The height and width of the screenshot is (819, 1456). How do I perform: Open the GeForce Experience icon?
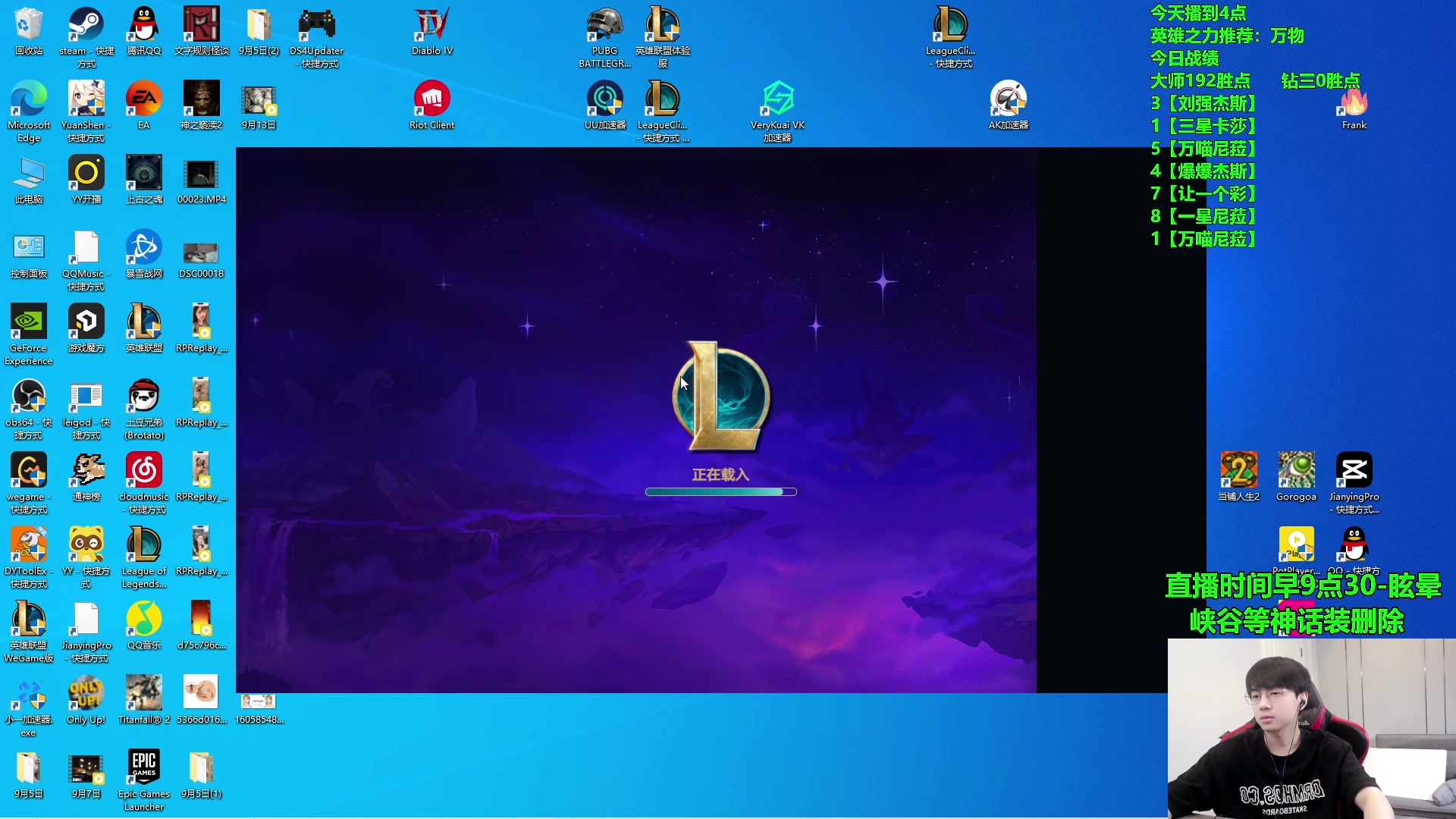[x=29, y=334]
